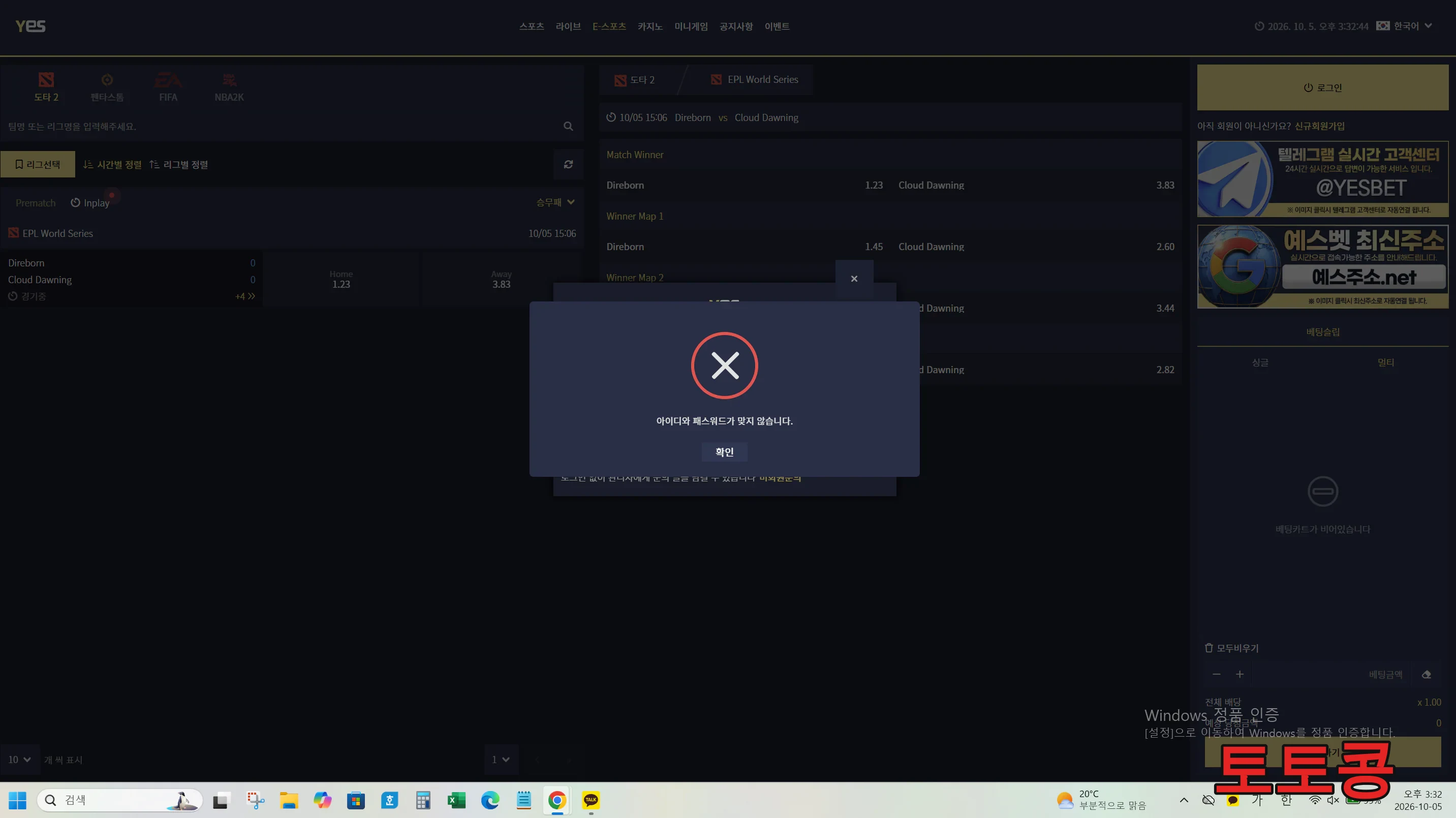The image size is (1456, 818).
Task: Clear the slip with 모두비우기
Action: [x=1231, y=648]
